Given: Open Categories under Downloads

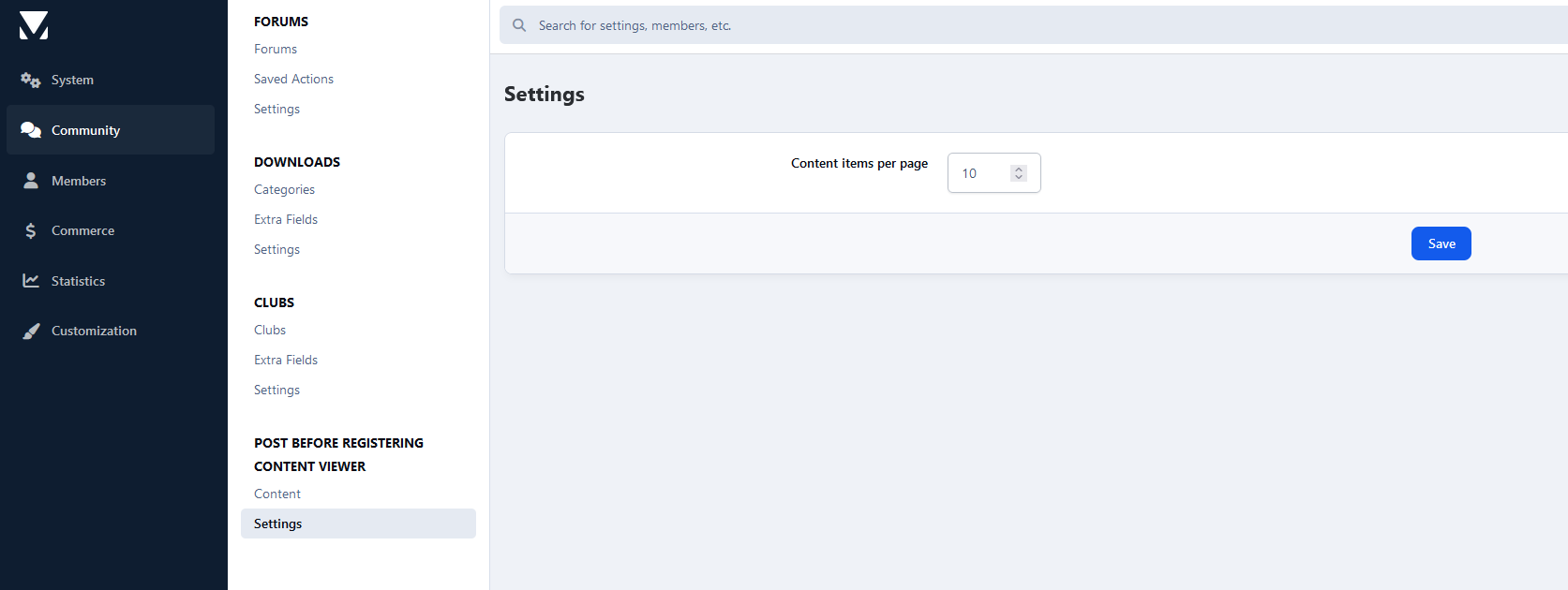Looking at the screenshot, I should pyautogui.click(x=284, y=189).
